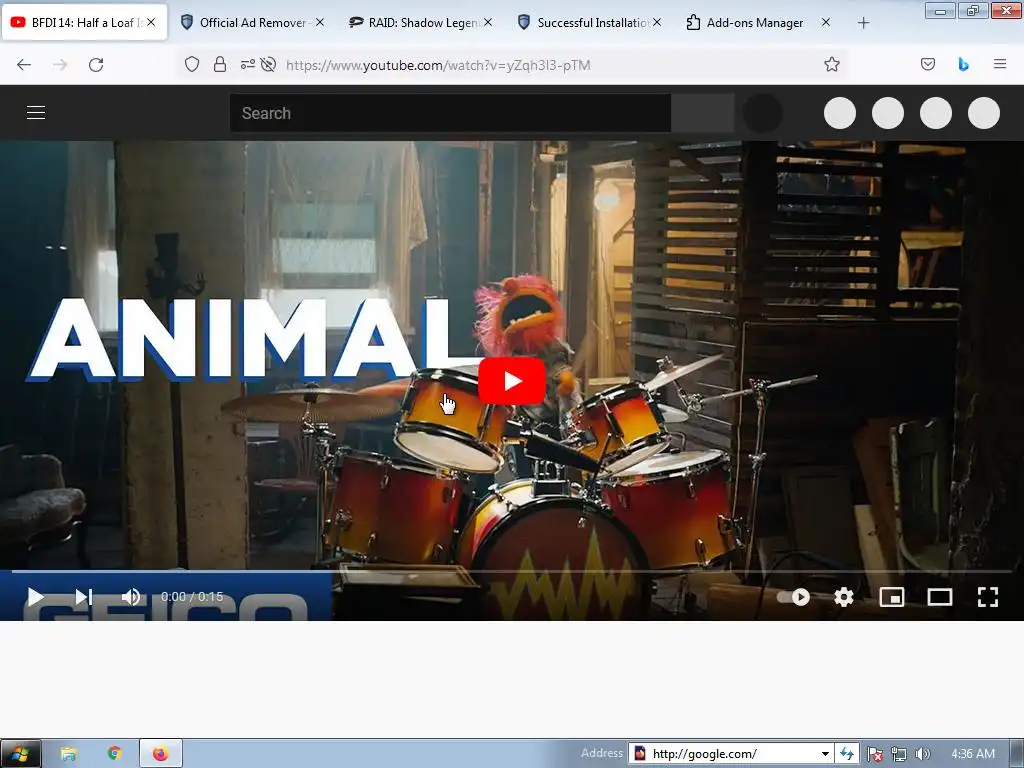Click the large red YouTube play button
The height and width of the screenshot is (768, 1024).
point(511,381)
